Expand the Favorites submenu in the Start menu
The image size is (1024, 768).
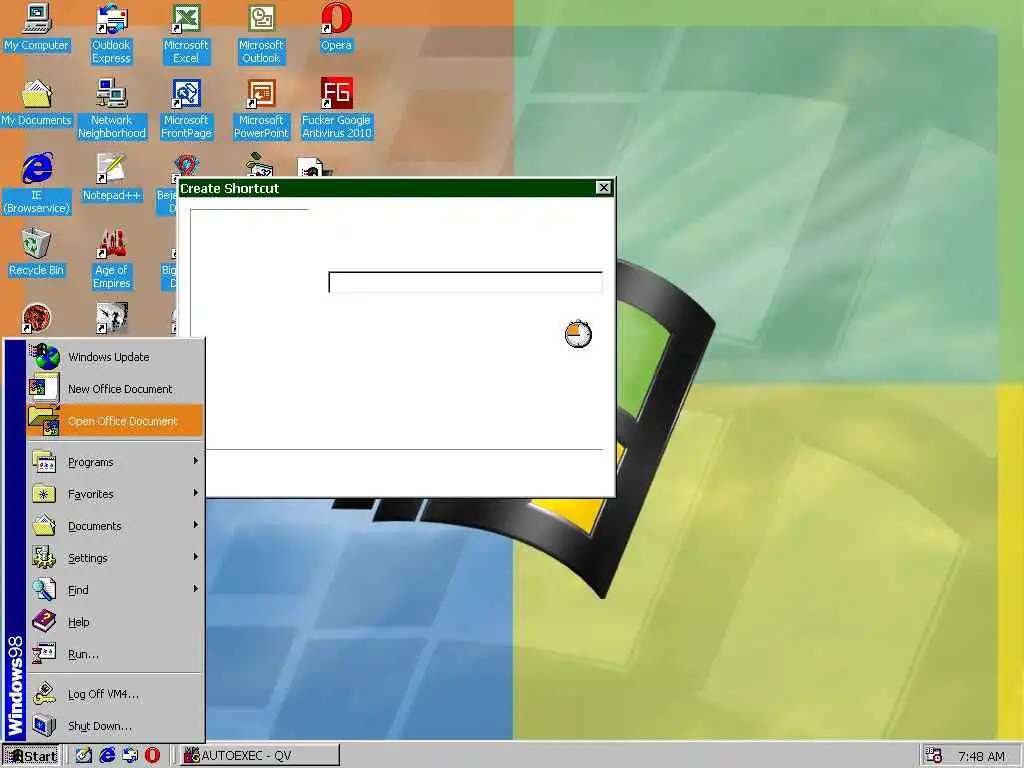pos(115,494)
